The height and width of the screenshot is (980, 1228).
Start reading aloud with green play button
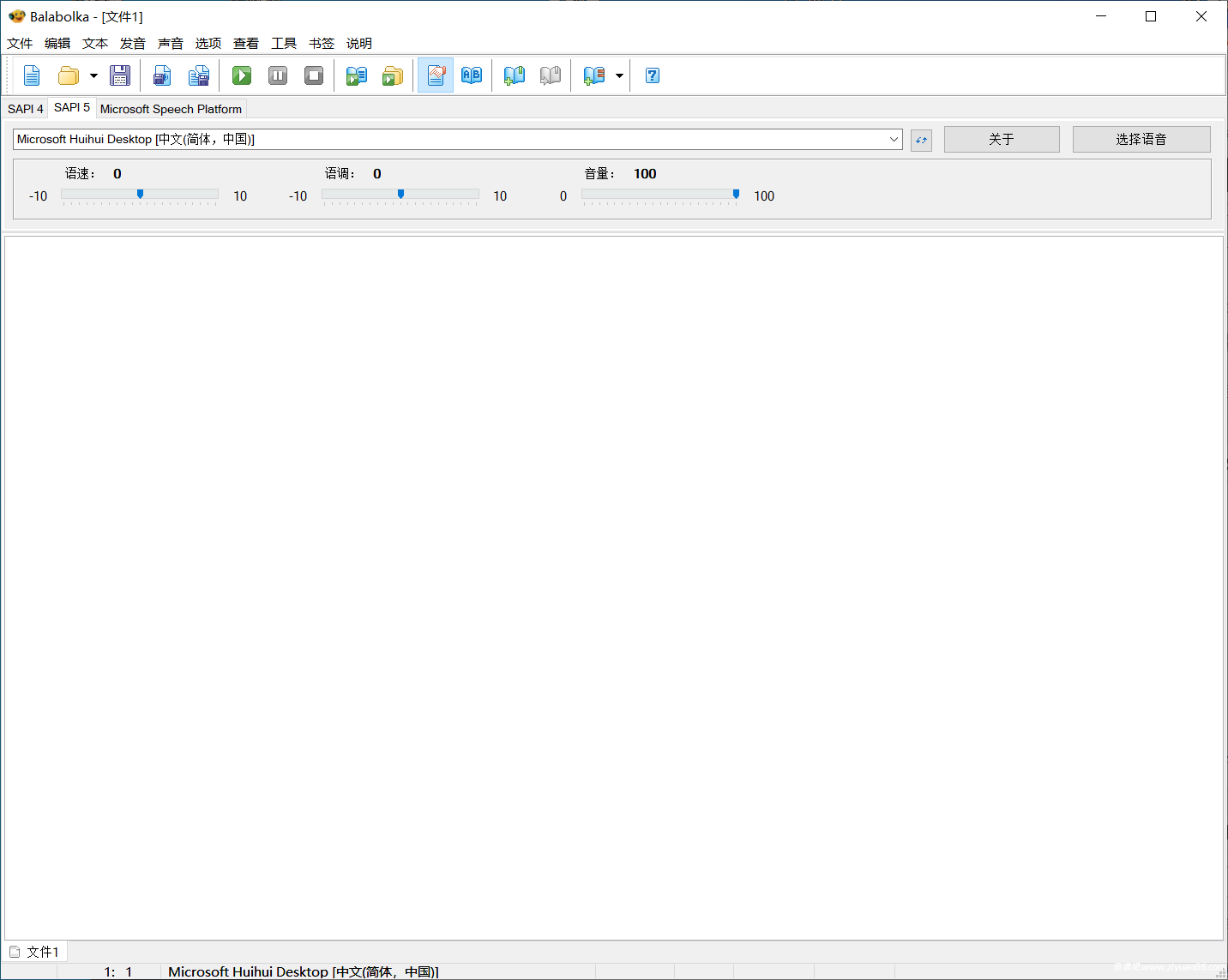coord(242,75)
